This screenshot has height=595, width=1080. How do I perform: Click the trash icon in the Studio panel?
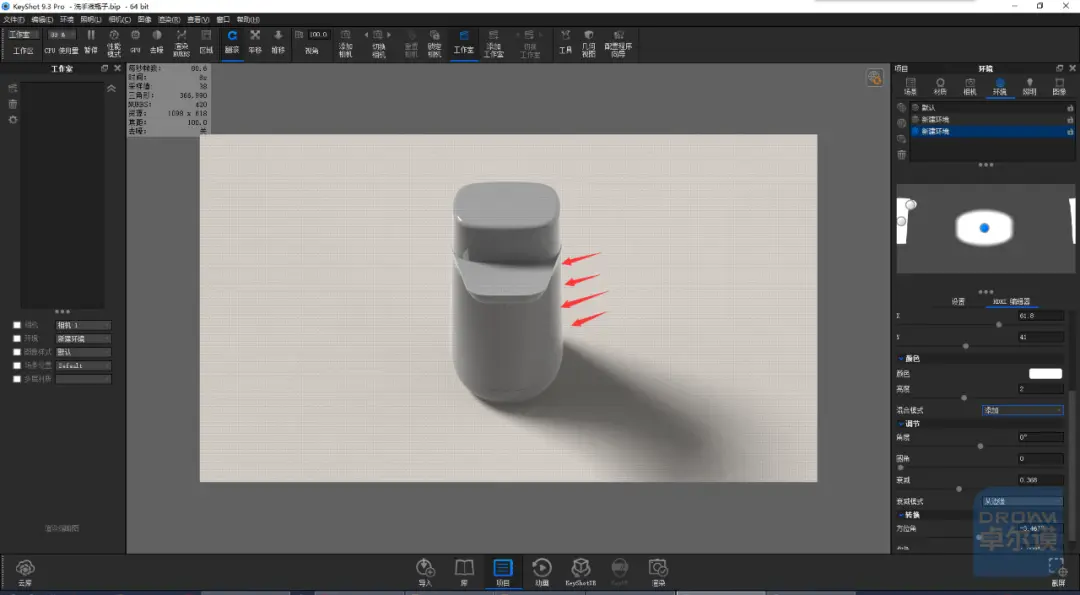pyautogui.click(x=12, y=104)
